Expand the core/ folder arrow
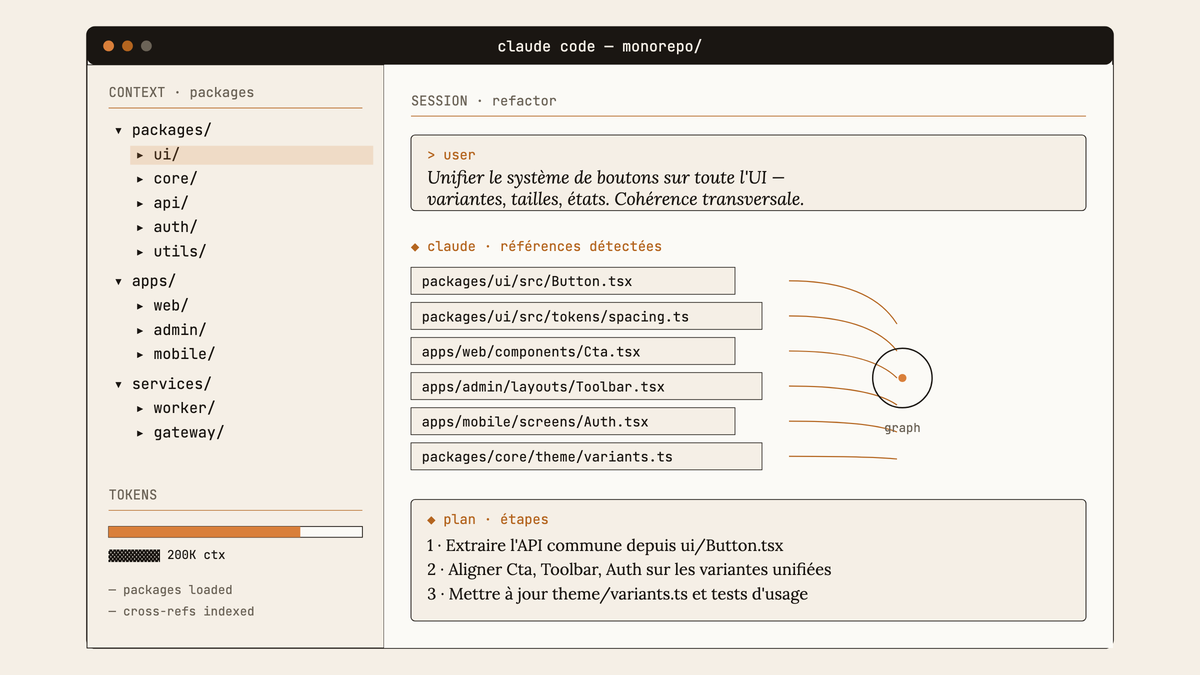Viewport: 1200px width, 675px height. 140,179
